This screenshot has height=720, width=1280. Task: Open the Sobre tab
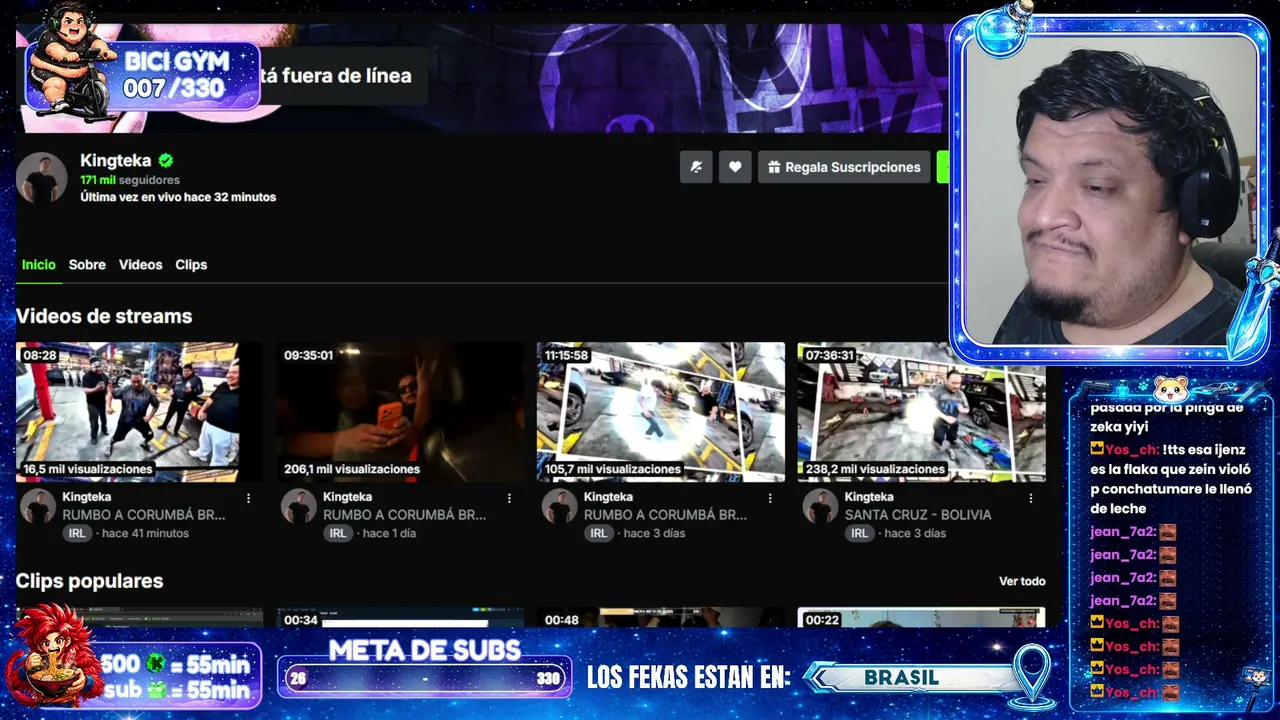[x=87, y=265]
